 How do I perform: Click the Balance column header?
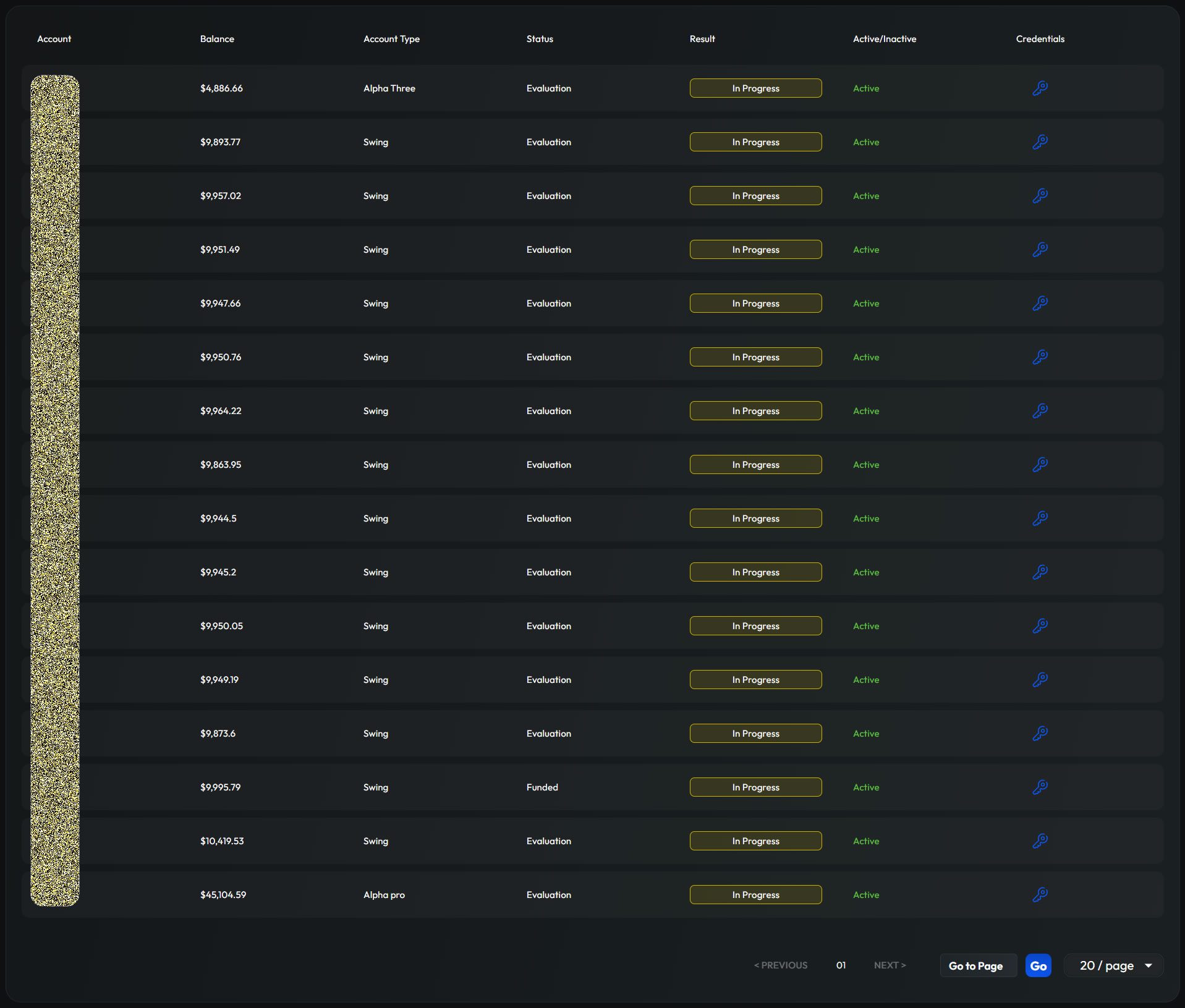point(217,39)
